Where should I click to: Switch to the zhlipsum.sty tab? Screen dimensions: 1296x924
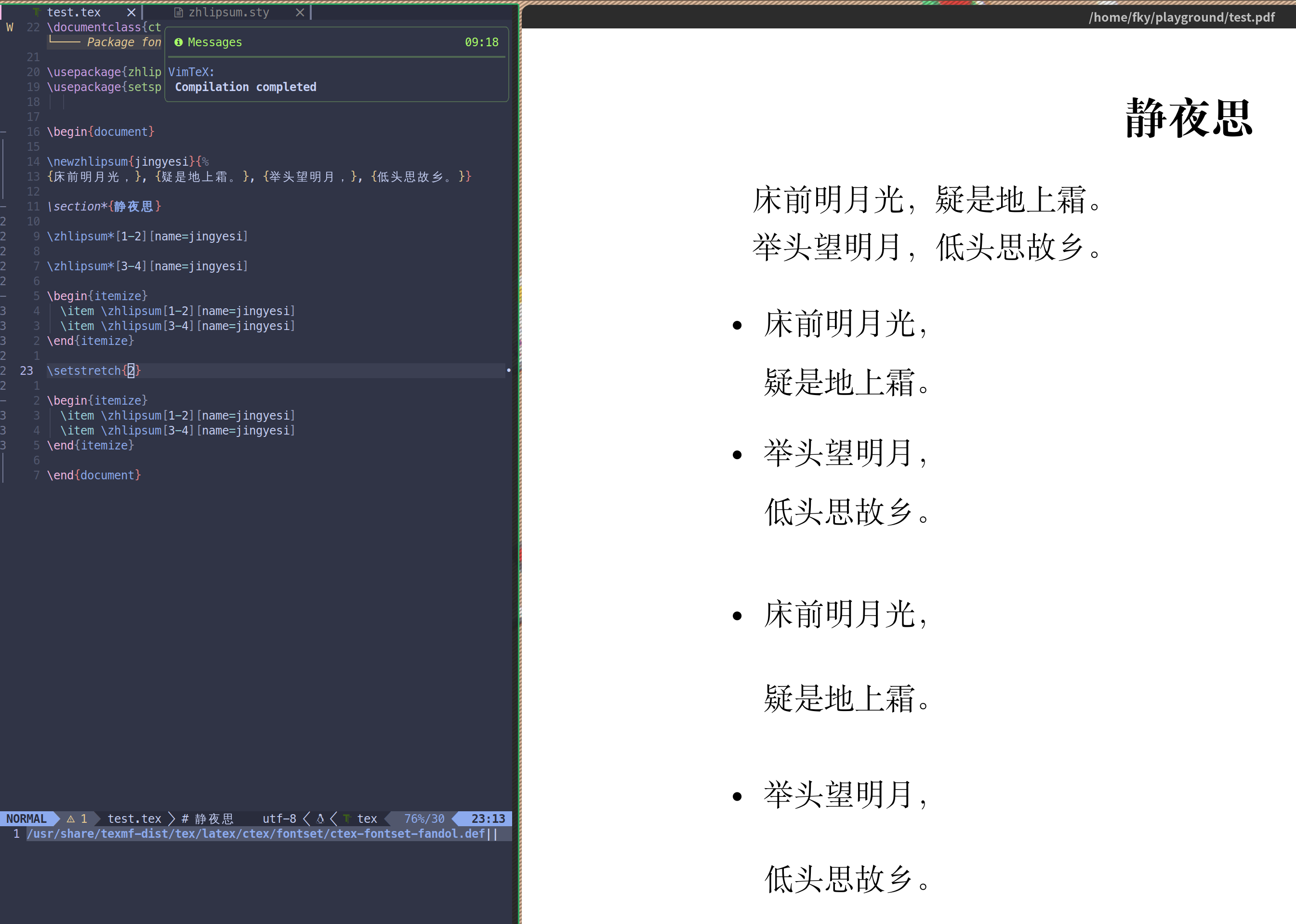pos(230,12)
